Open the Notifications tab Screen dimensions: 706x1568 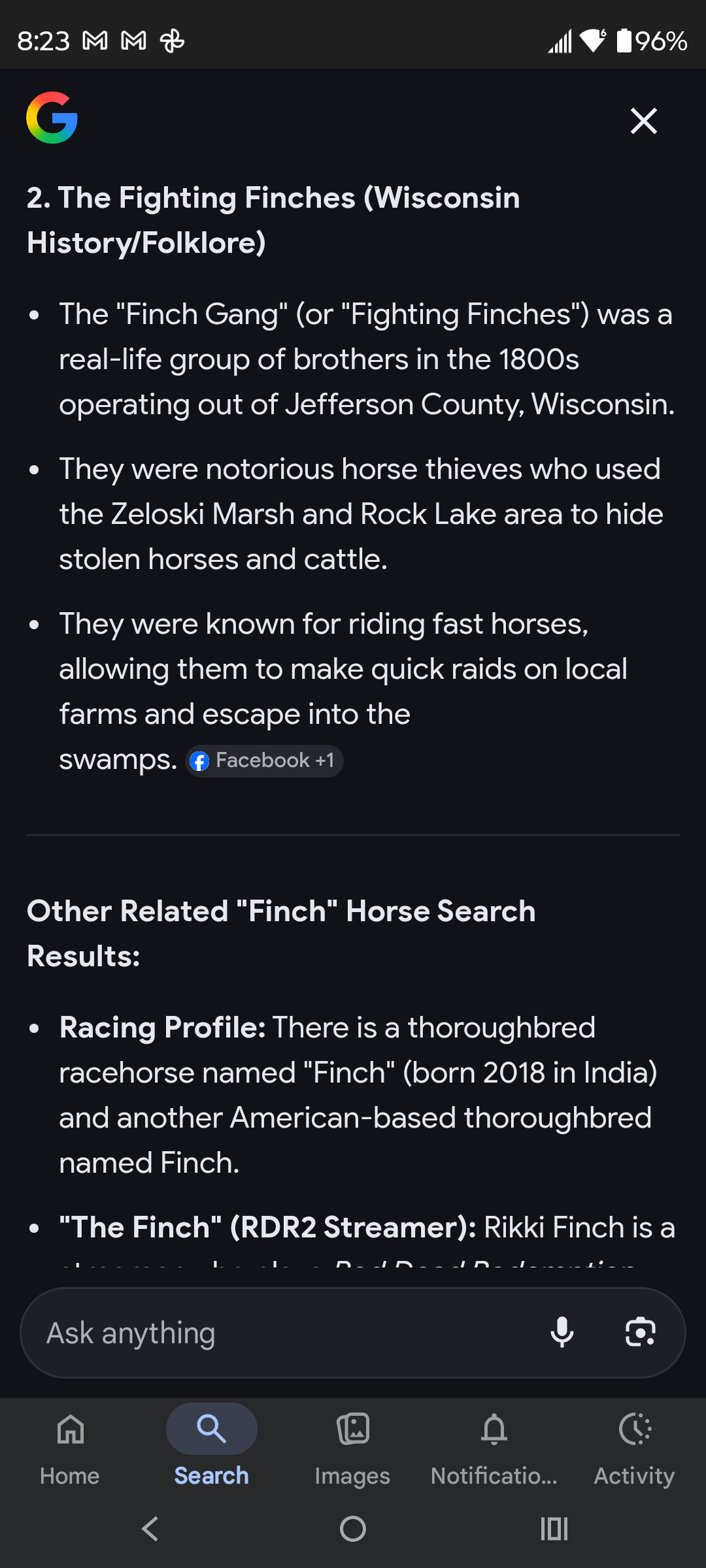coord(494,1445)
